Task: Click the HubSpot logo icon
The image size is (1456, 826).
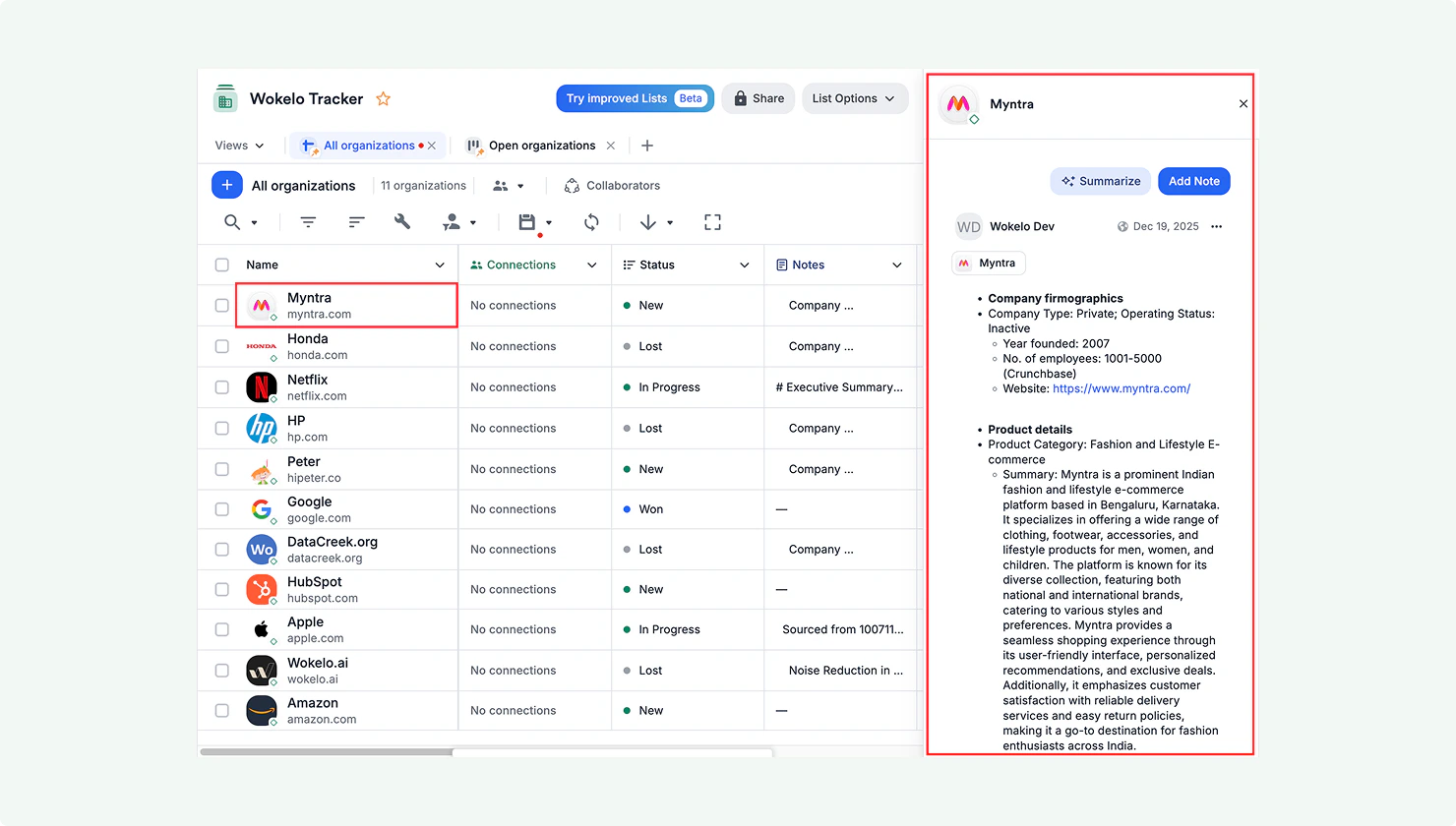Action: pyautogui.click(x=262, y=589)
